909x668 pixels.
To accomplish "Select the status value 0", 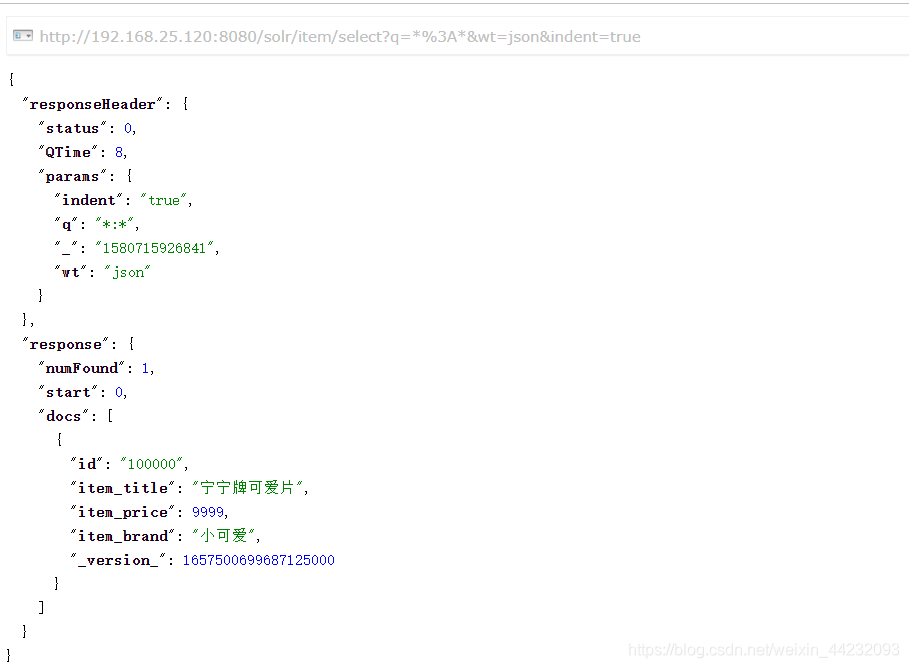I will (x=128, y=128).
